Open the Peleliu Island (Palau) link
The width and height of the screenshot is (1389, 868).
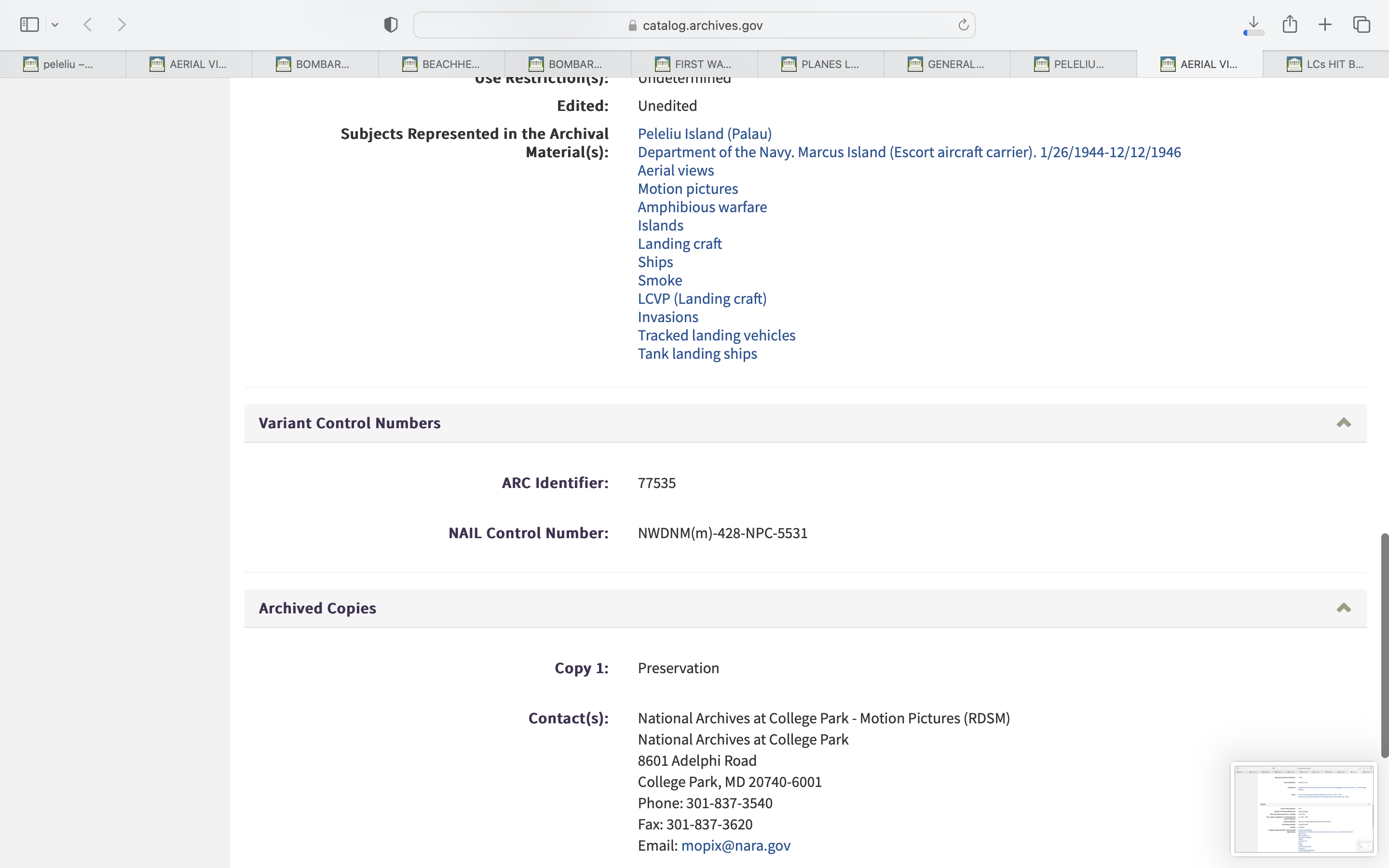tap(704, 134)
